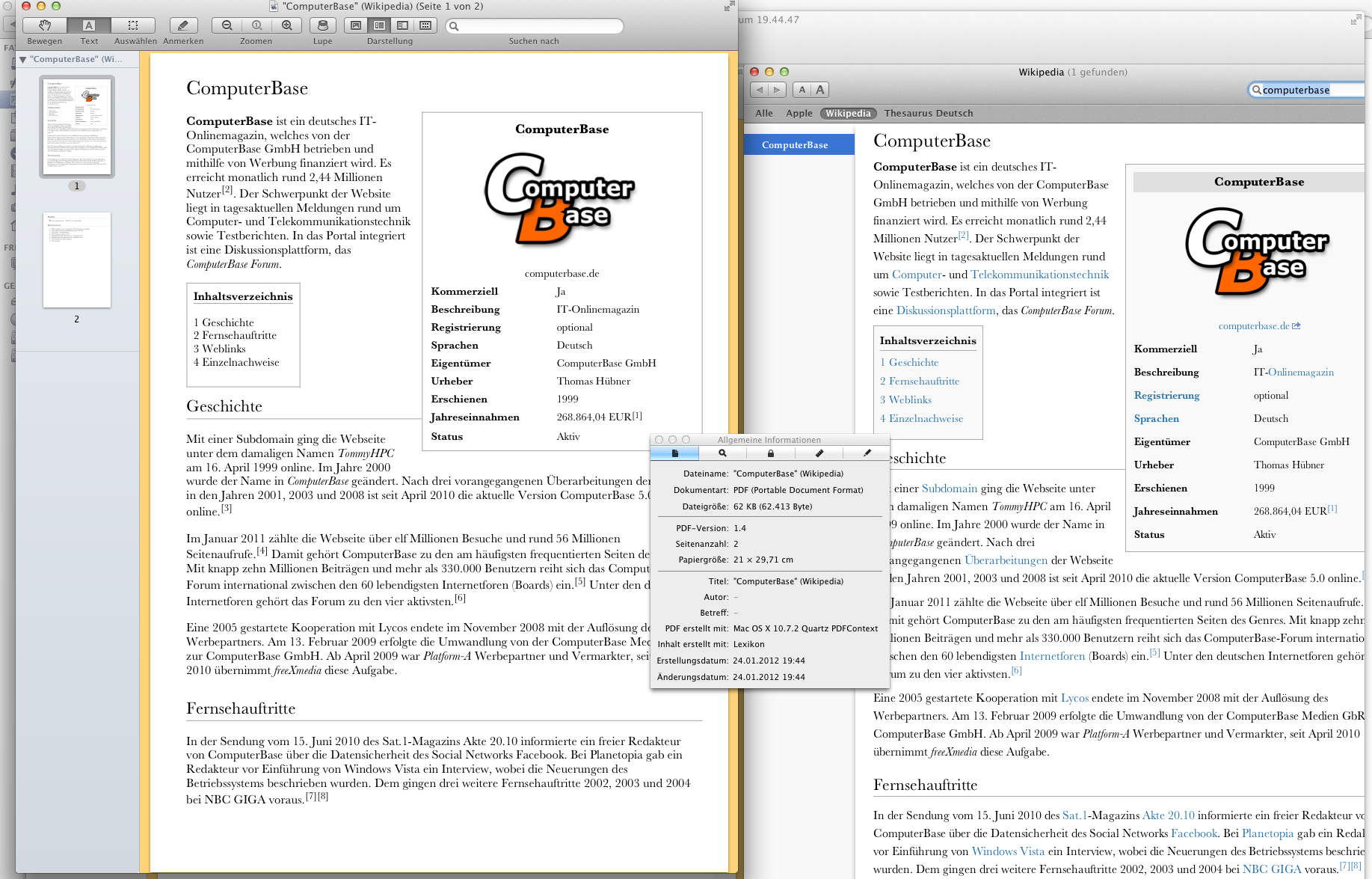Image resolution: width=1372 pixels, height=879 pixels.
Task: Switch Dictionary source to Apple
Action: click(x=799, y=114)
